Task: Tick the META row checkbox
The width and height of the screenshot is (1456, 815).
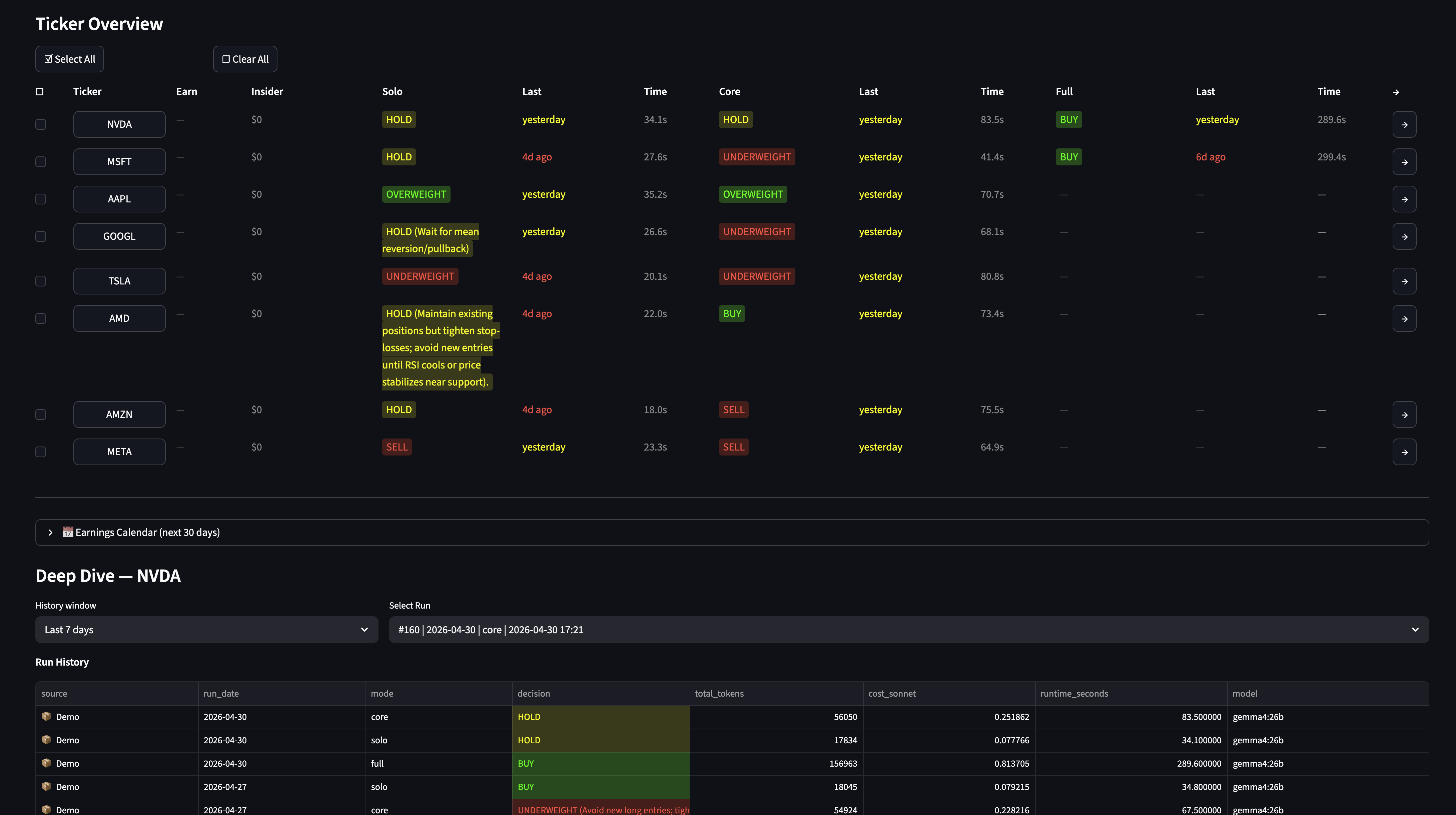Action: point(41,452)
